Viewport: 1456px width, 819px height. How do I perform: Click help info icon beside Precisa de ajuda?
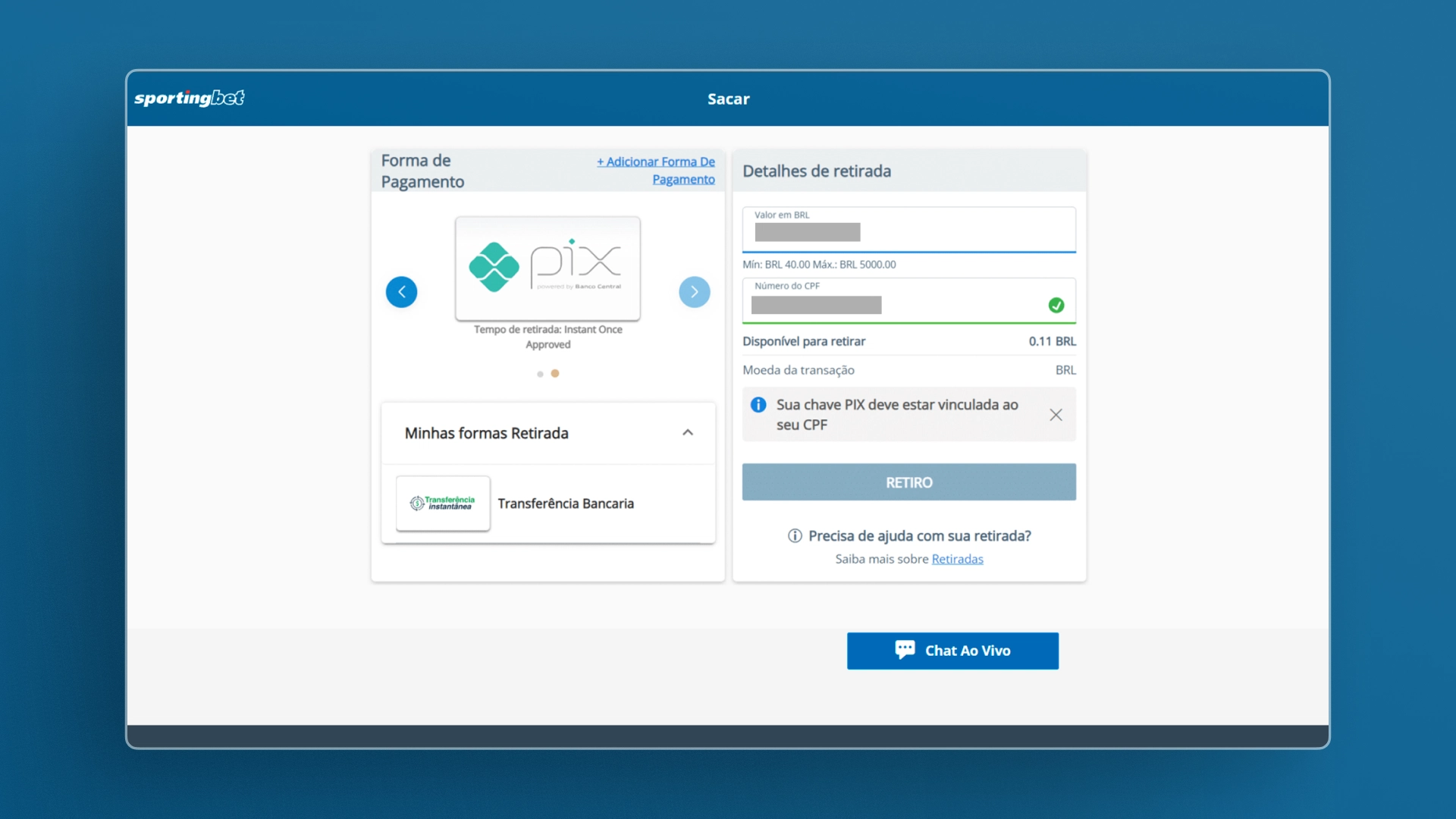coord(795,536)
